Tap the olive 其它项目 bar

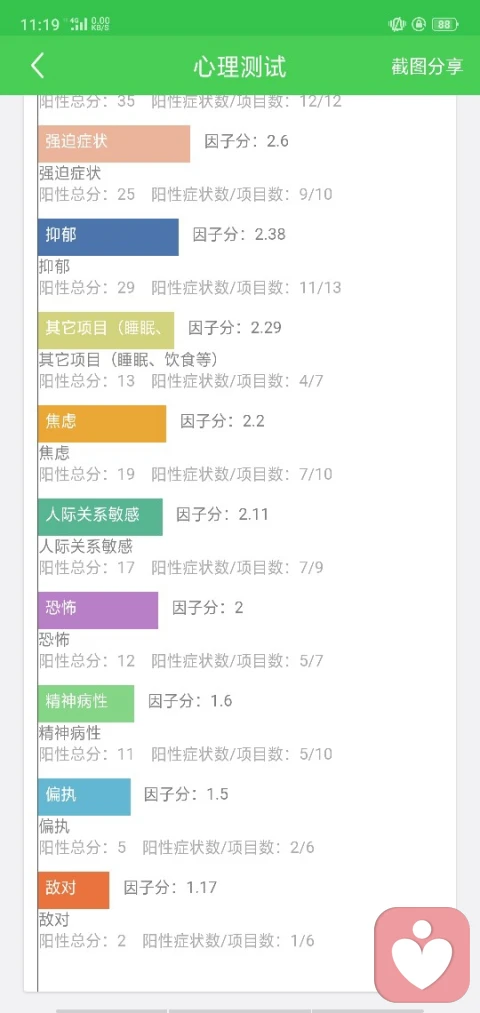106,330
